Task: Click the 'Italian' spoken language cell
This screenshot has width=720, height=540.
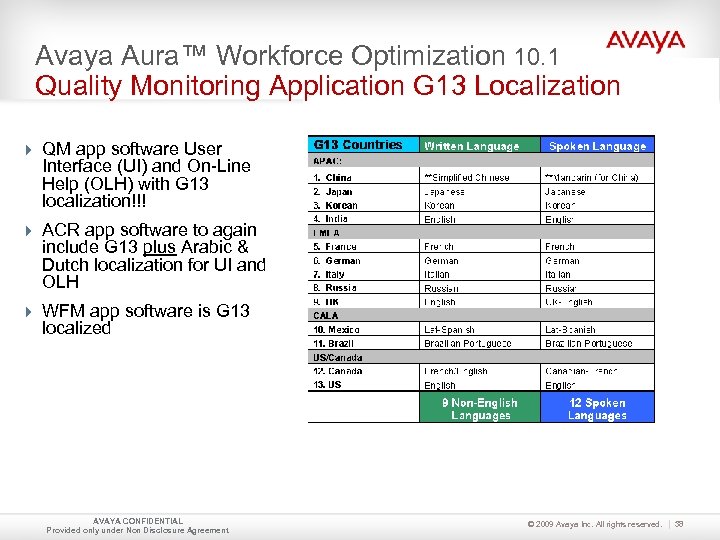Action: coord(597,274)
